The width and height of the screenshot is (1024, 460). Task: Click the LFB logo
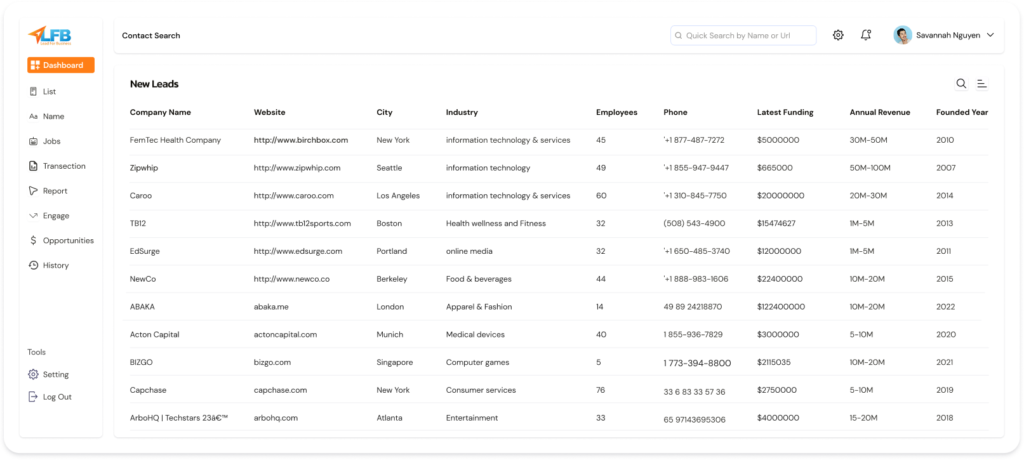(50, 35)
